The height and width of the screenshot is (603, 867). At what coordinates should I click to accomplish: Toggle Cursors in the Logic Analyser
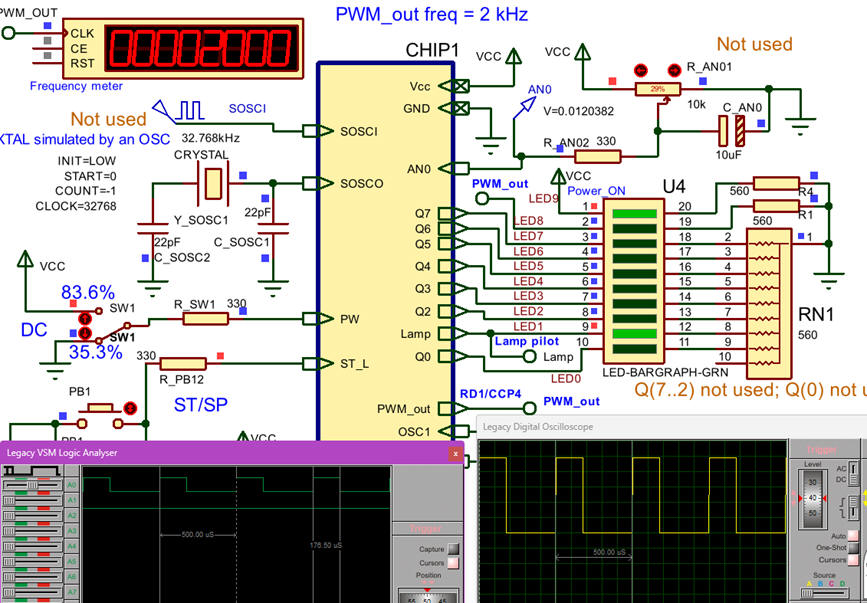453,563
